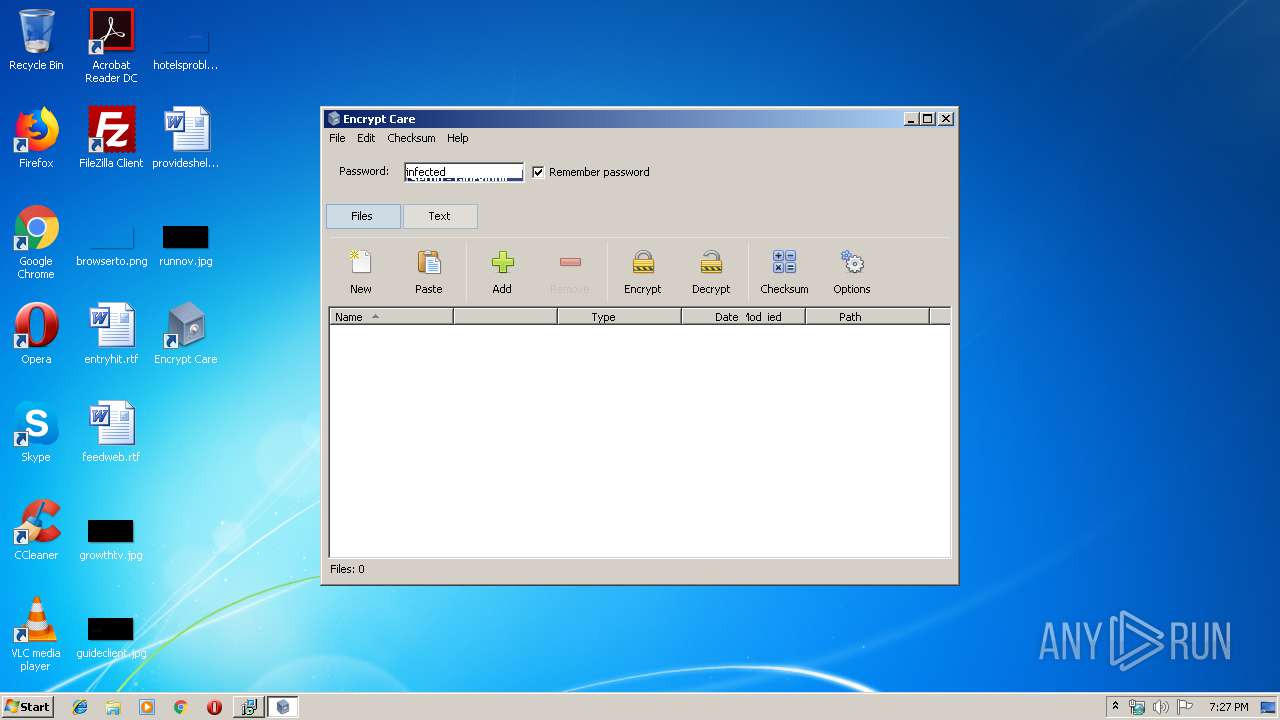Click the Encrypt padlock icon
Viewport: 1280px width, 720px height.
pos(642,272)
